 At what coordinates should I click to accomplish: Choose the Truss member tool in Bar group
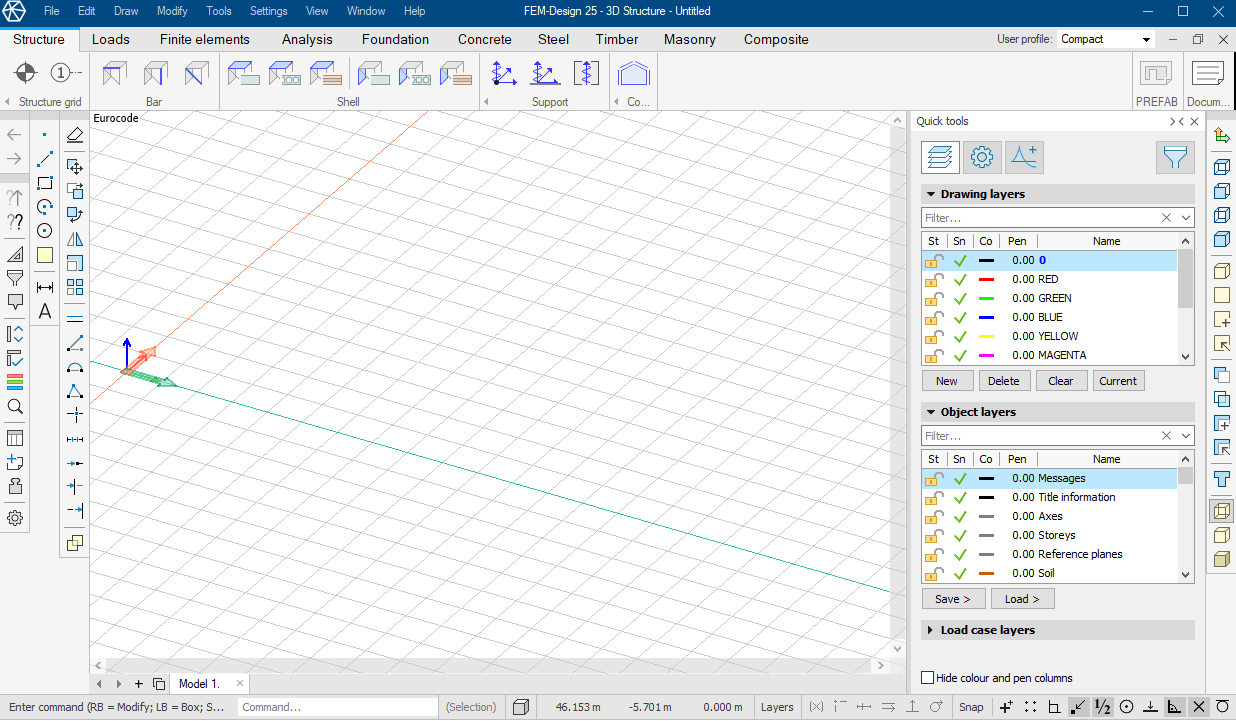(196, 73)
